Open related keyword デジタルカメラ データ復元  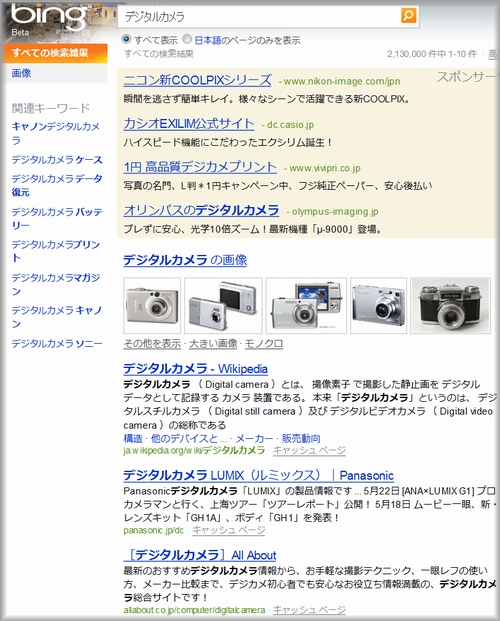point(57,185)
